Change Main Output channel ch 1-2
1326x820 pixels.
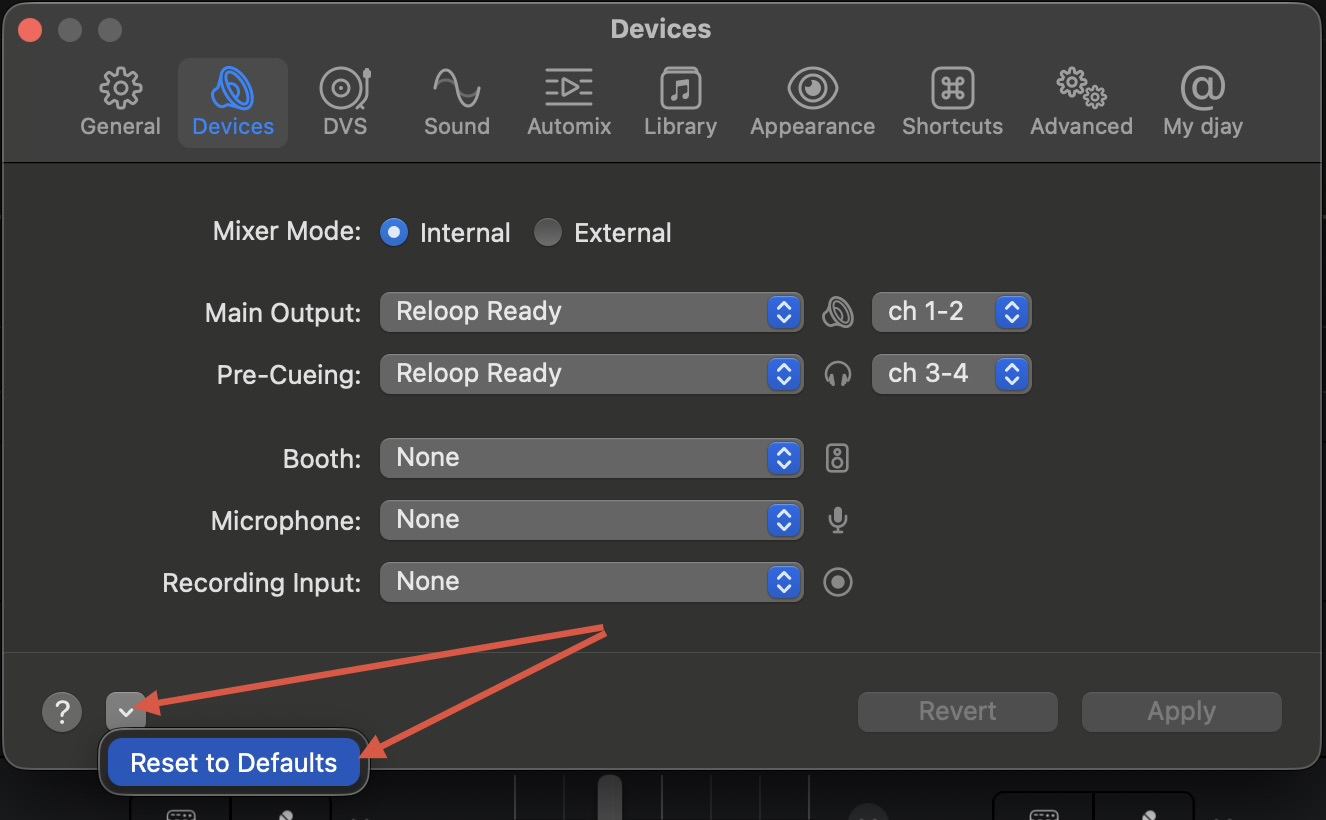click(x=951, y=312)
